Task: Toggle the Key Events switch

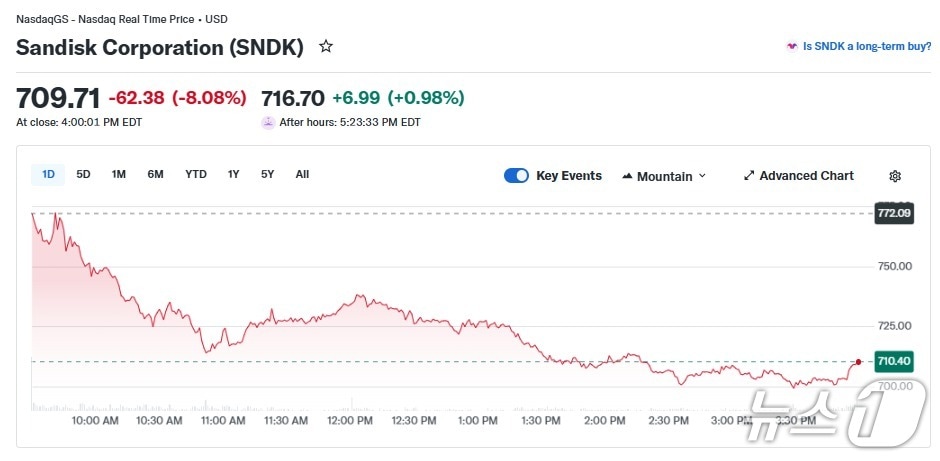Action: click(516, 176)
